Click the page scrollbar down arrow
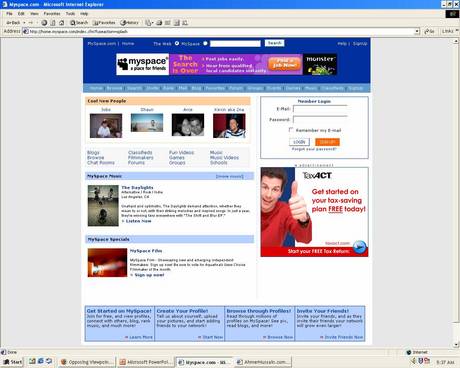Viewport: 460px width, 368px height. 456,345
